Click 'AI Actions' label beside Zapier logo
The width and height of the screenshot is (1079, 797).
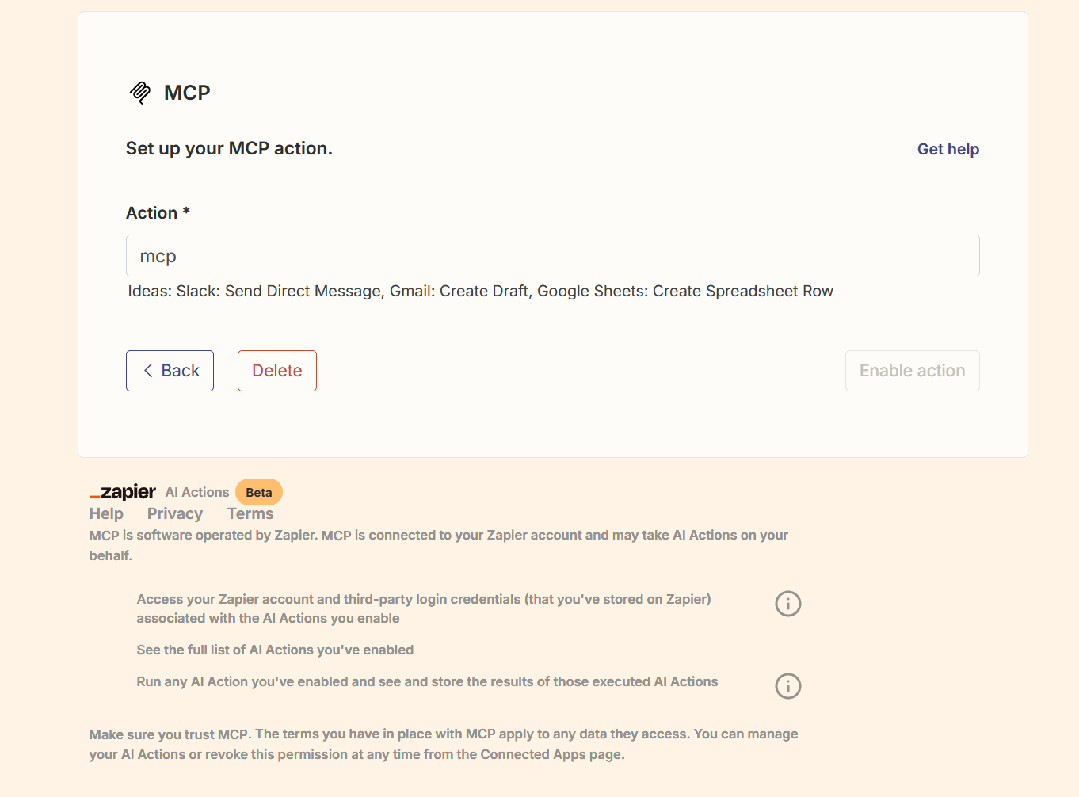tap(197, 492)
